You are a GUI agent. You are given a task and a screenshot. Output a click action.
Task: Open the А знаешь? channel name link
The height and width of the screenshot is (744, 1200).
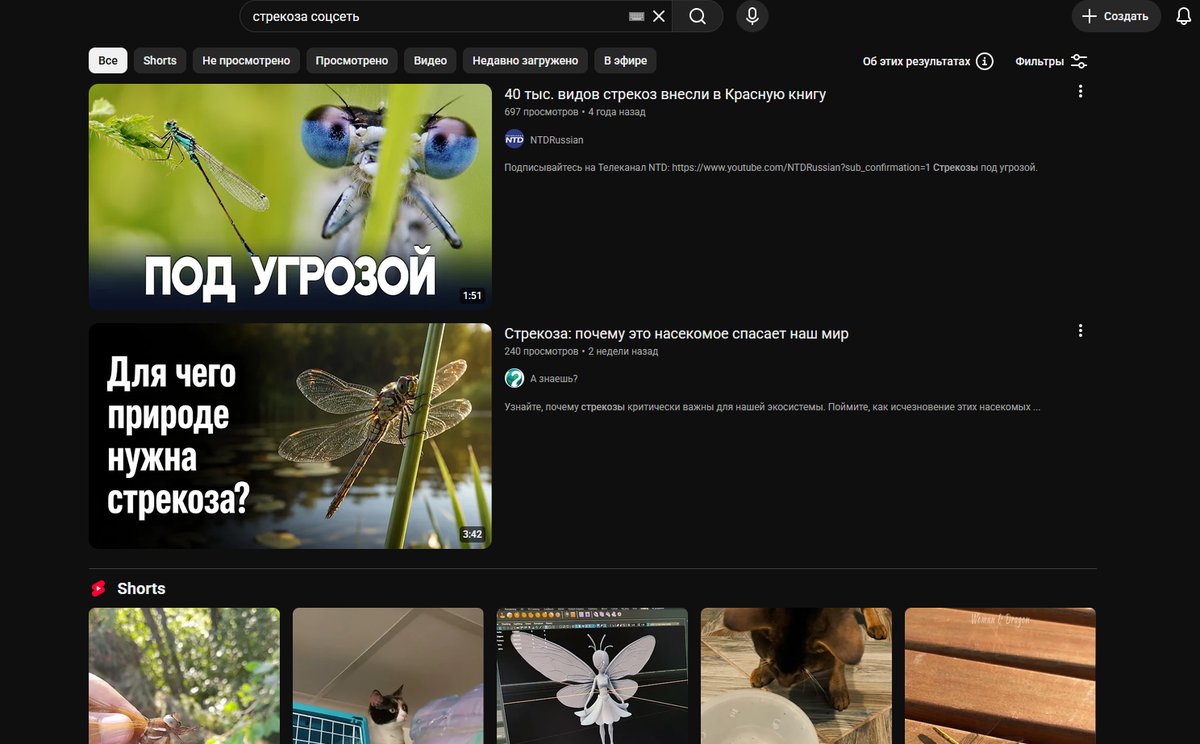(554, 379)
